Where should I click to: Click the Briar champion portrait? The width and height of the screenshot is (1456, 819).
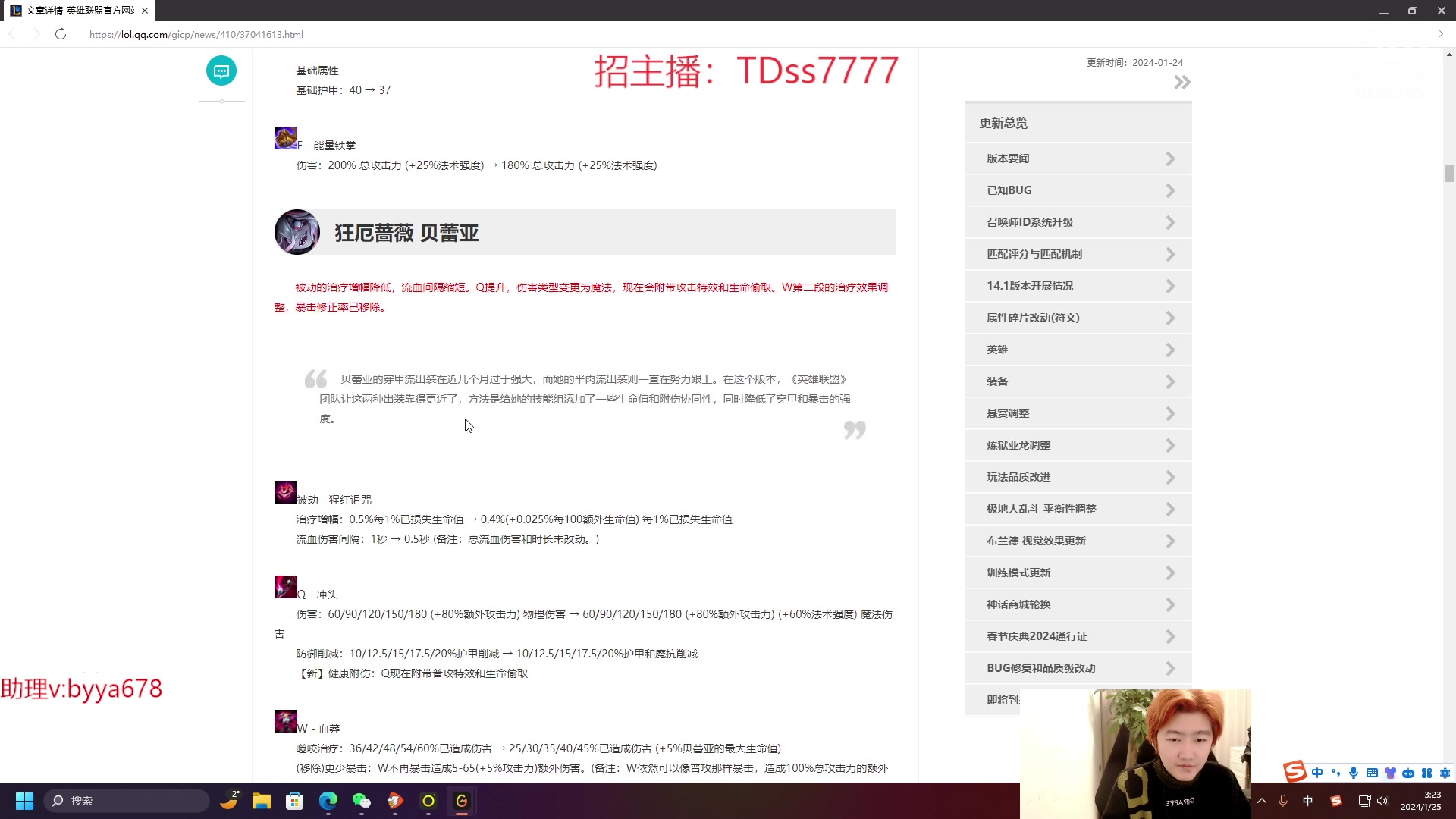pos(297,232)
